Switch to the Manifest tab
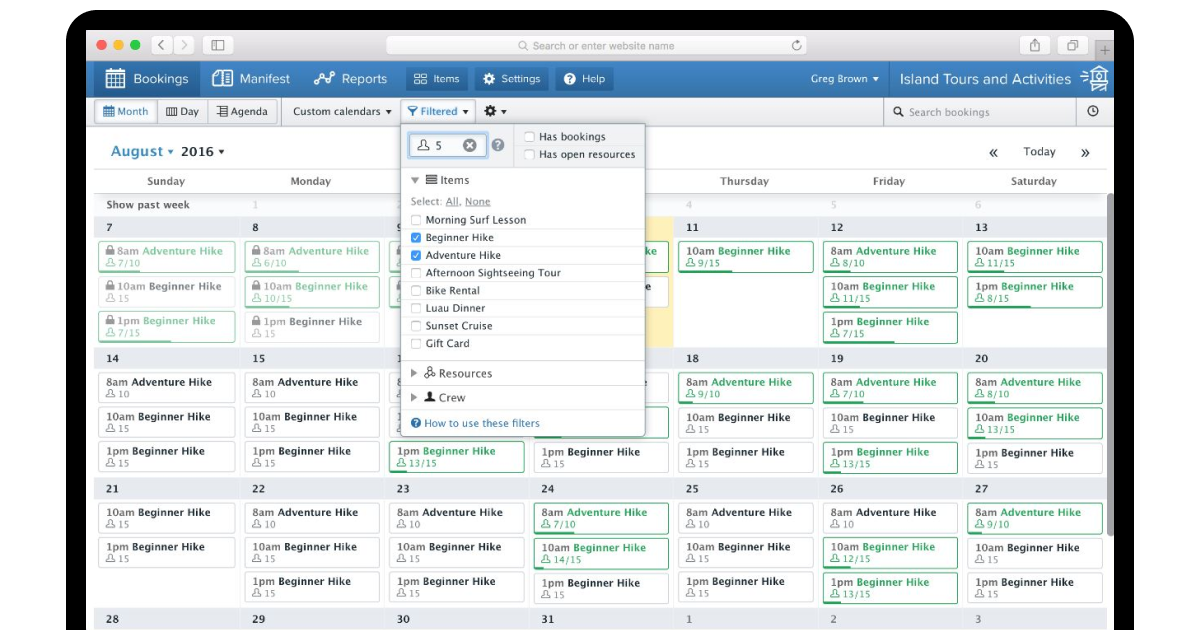 tap(251, 79)
